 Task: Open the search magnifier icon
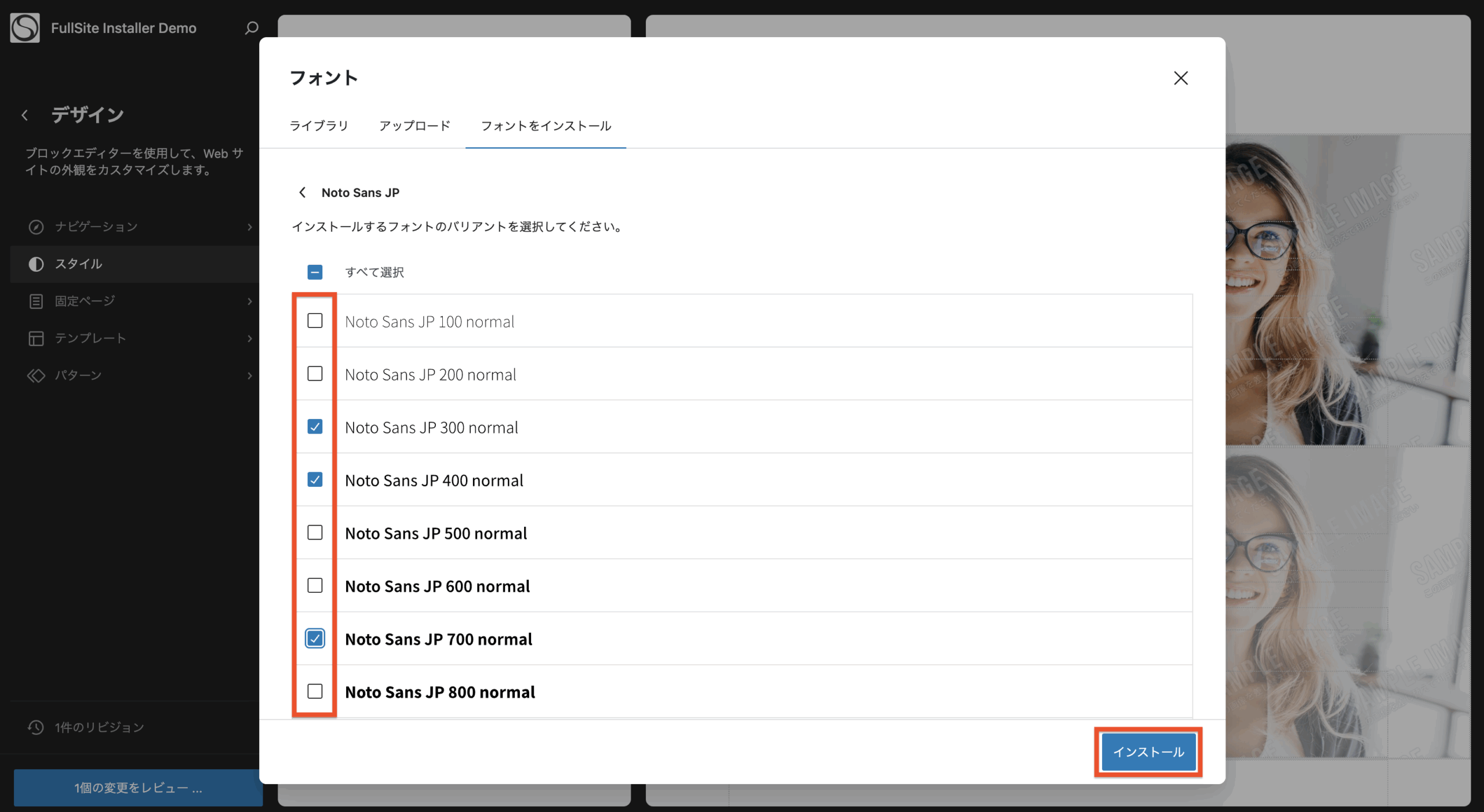251,28
